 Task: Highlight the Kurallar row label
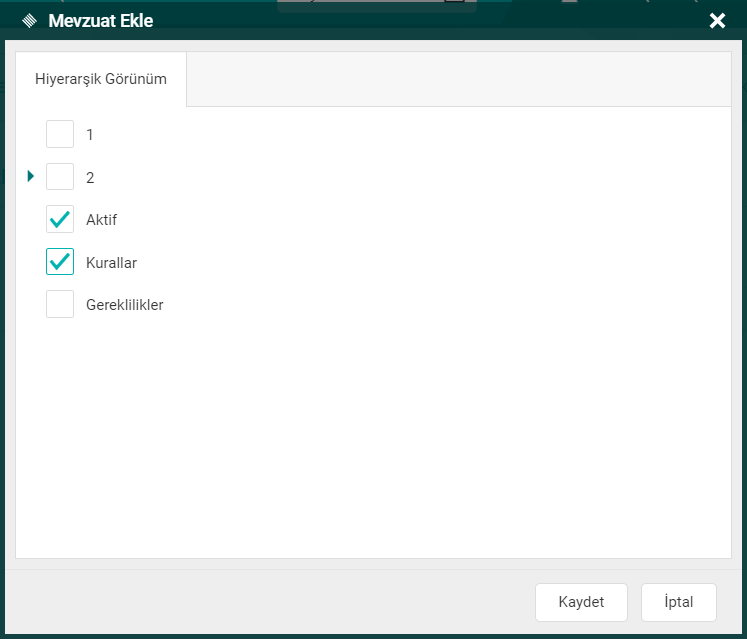click(x=111, y=263)
